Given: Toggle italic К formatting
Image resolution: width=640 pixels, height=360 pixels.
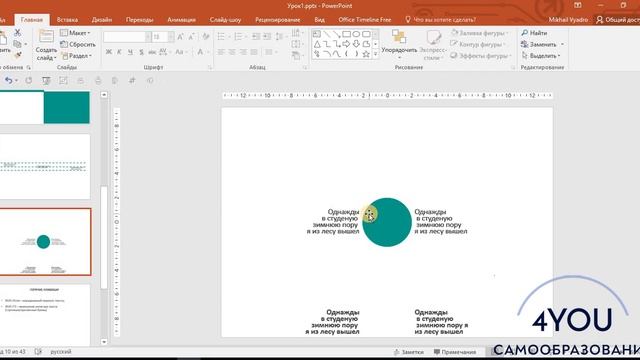Looking at the screenshot, I should (119, 52).
